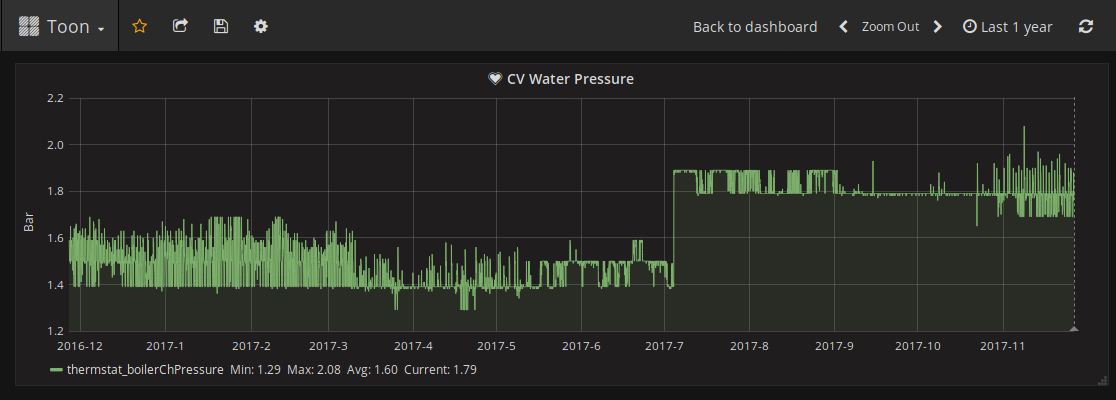Click the heart icon beside the panel title
Viewport: 1116px width, 400px height.
click(495, 79)
